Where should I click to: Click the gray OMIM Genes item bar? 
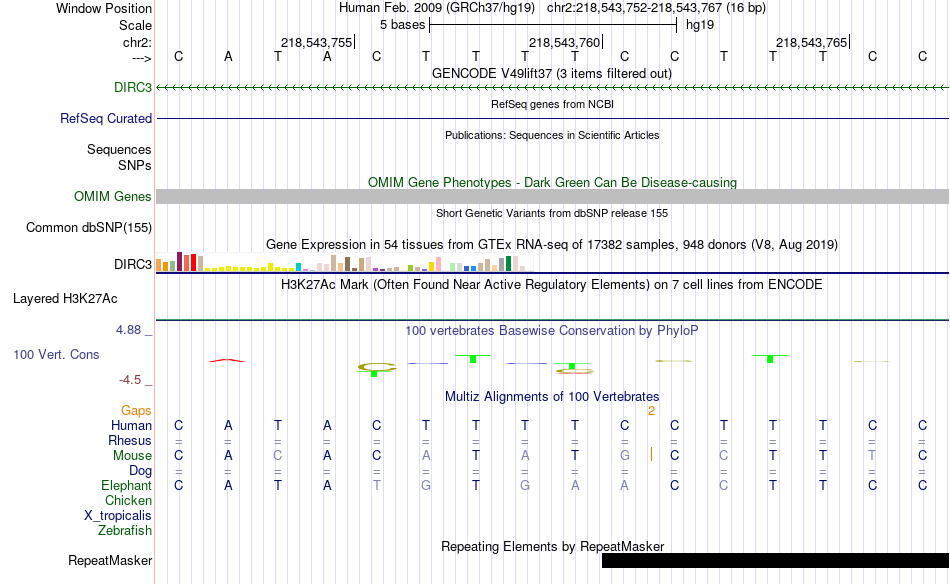553,196
